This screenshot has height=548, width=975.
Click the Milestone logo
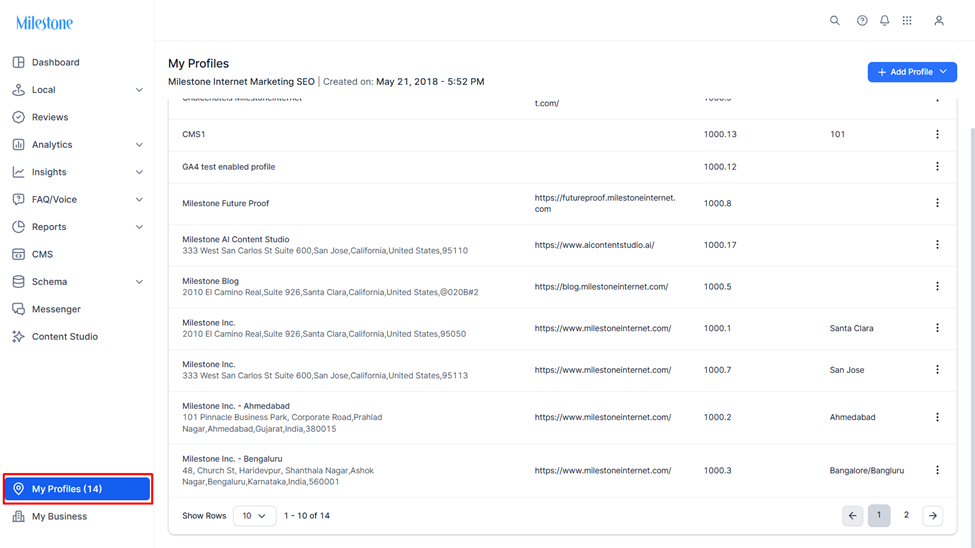coord(44,23)
